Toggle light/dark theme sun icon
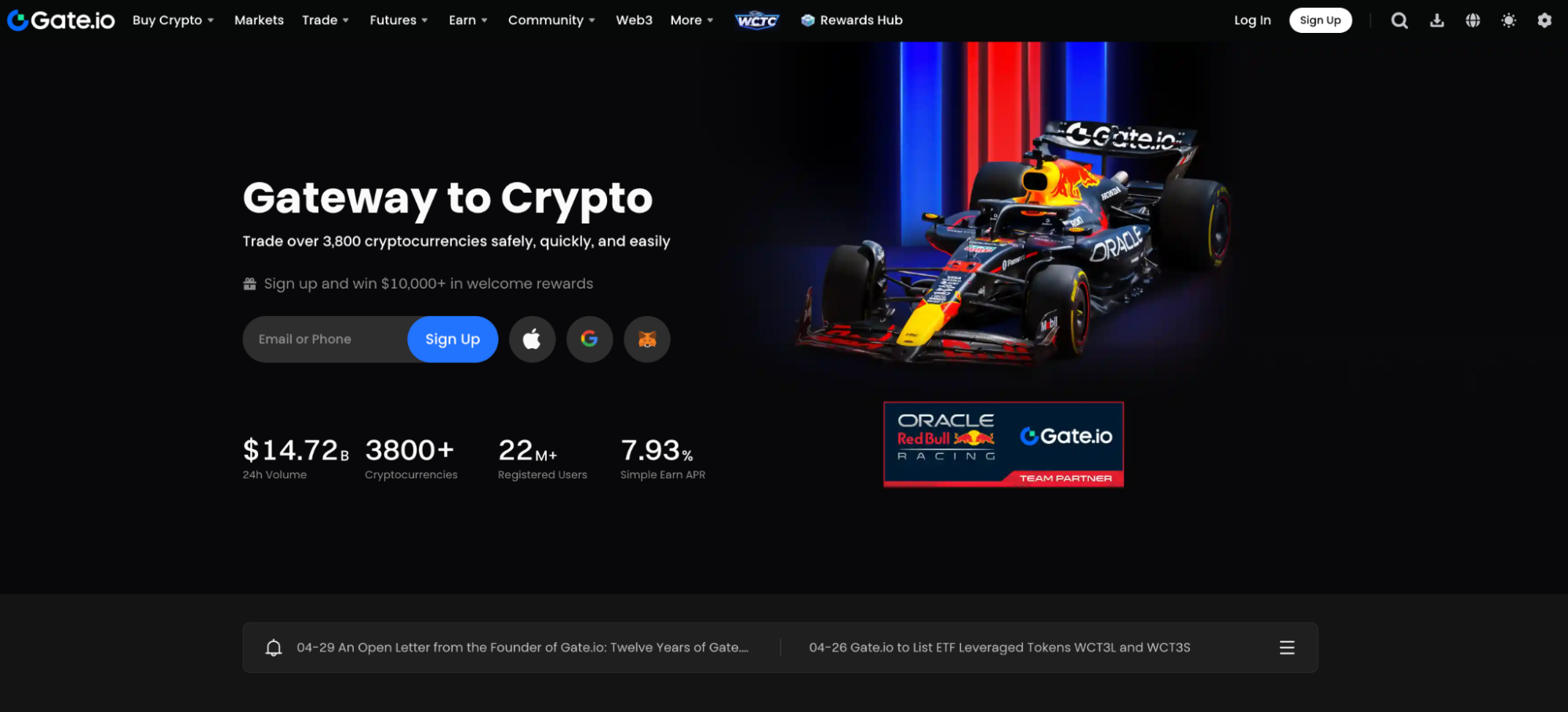Image resolution: width=1568 pixels, height=712 pixels. [x=1508, y=20]
